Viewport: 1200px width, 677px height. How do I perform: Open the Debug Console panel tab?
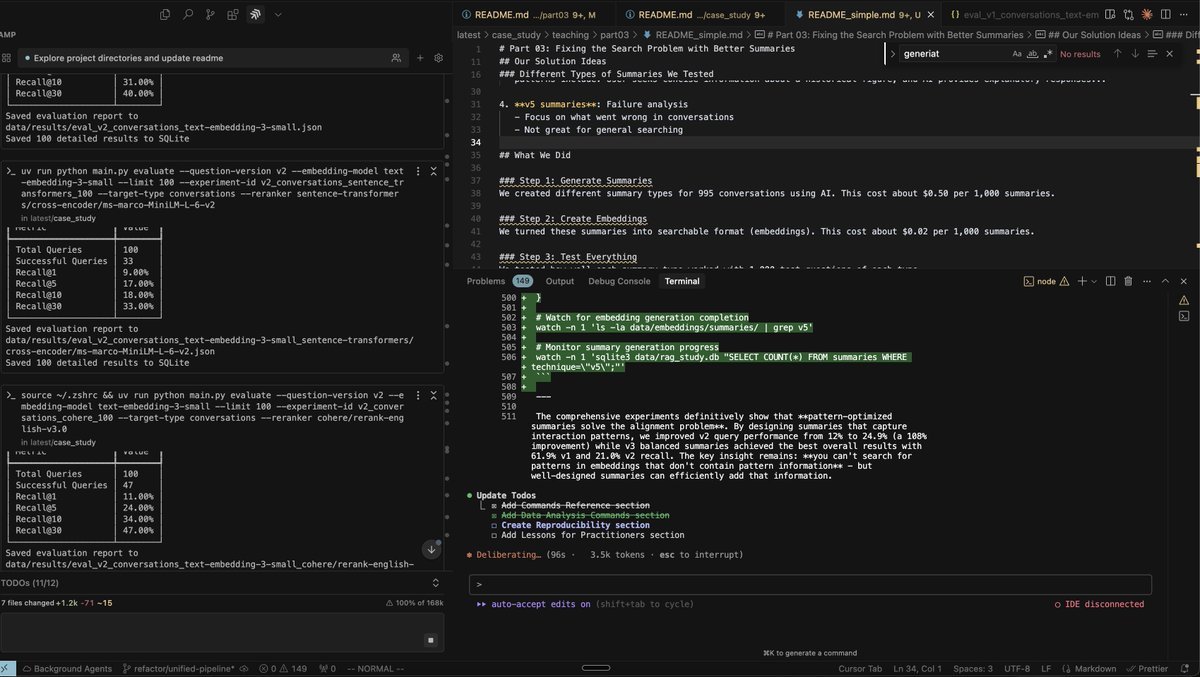click(x=620, y=281)
